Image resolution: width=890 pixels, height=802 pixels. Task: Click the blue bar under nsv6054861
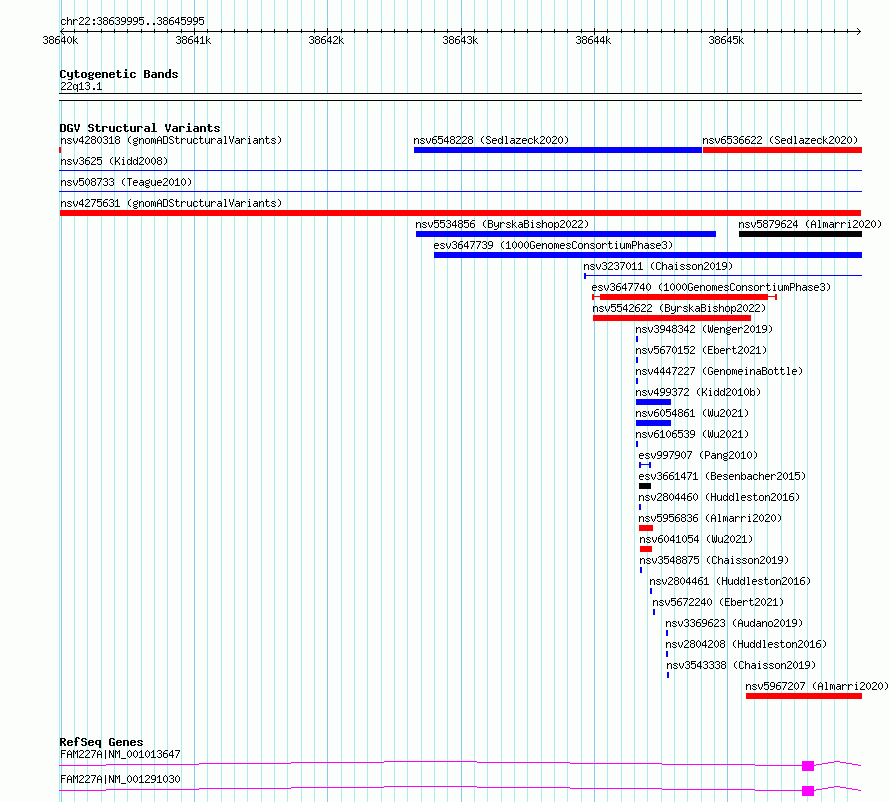(x=653, y=423)
